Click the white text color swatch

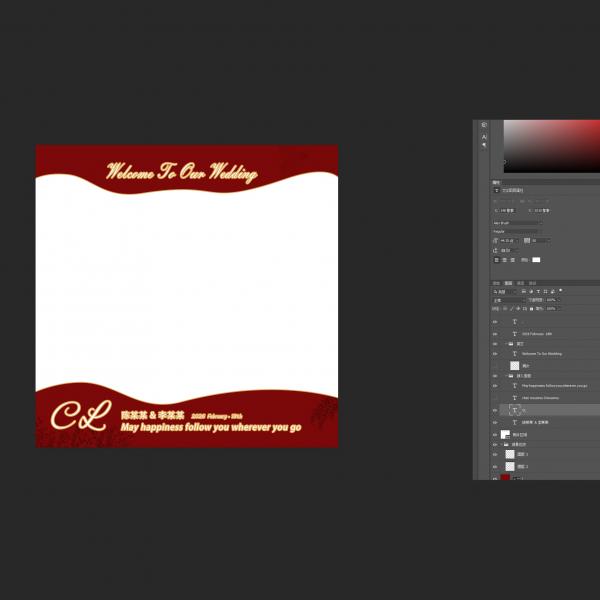pos(536,260)
